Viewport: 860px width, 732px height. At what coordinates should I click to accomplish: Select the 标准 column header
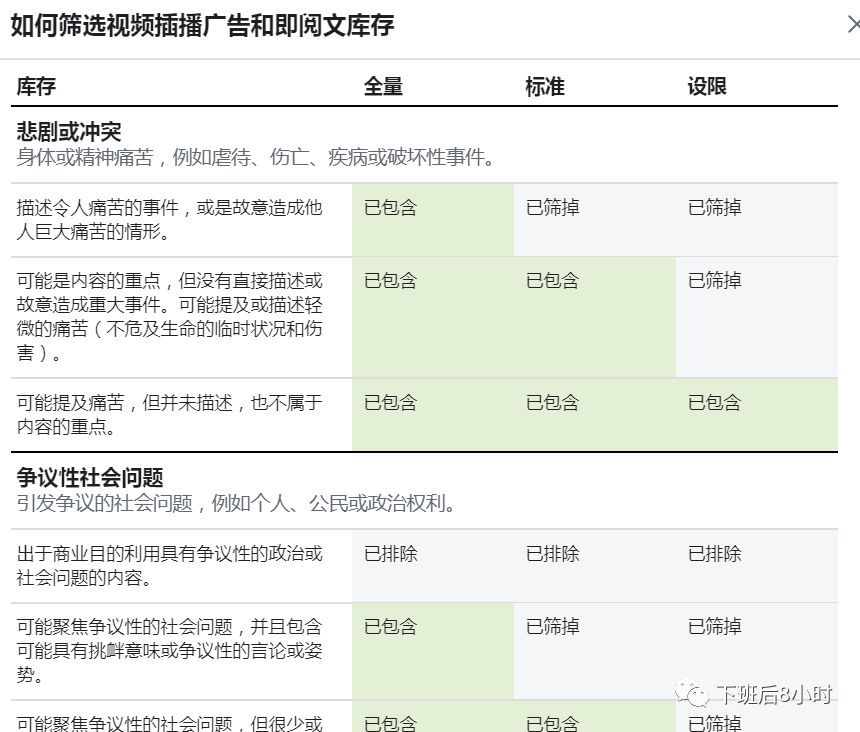[x=545, y=87]
